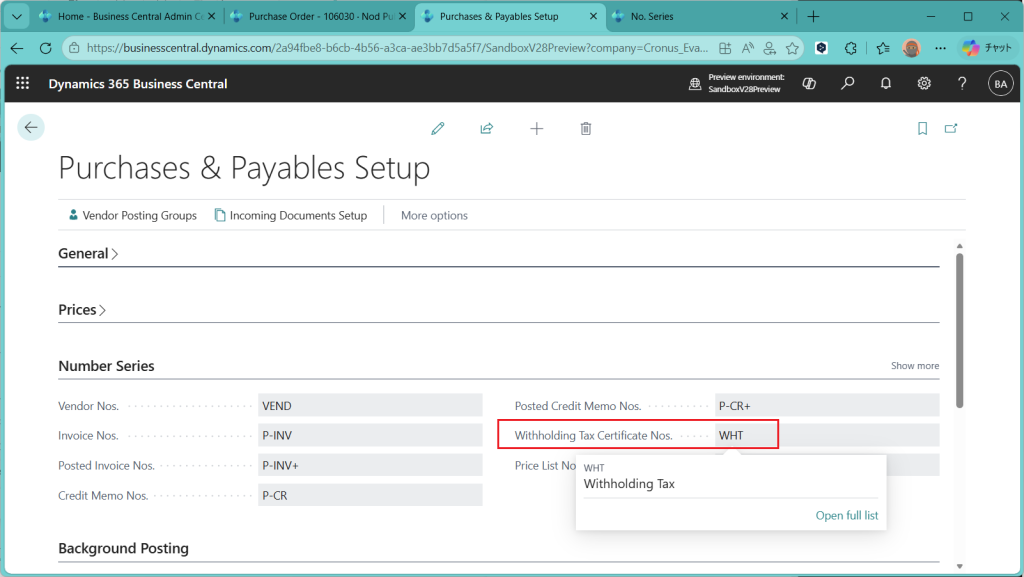Click the search magnifier in header
This screenshot has height=577, width=1024.
(848, 84)
